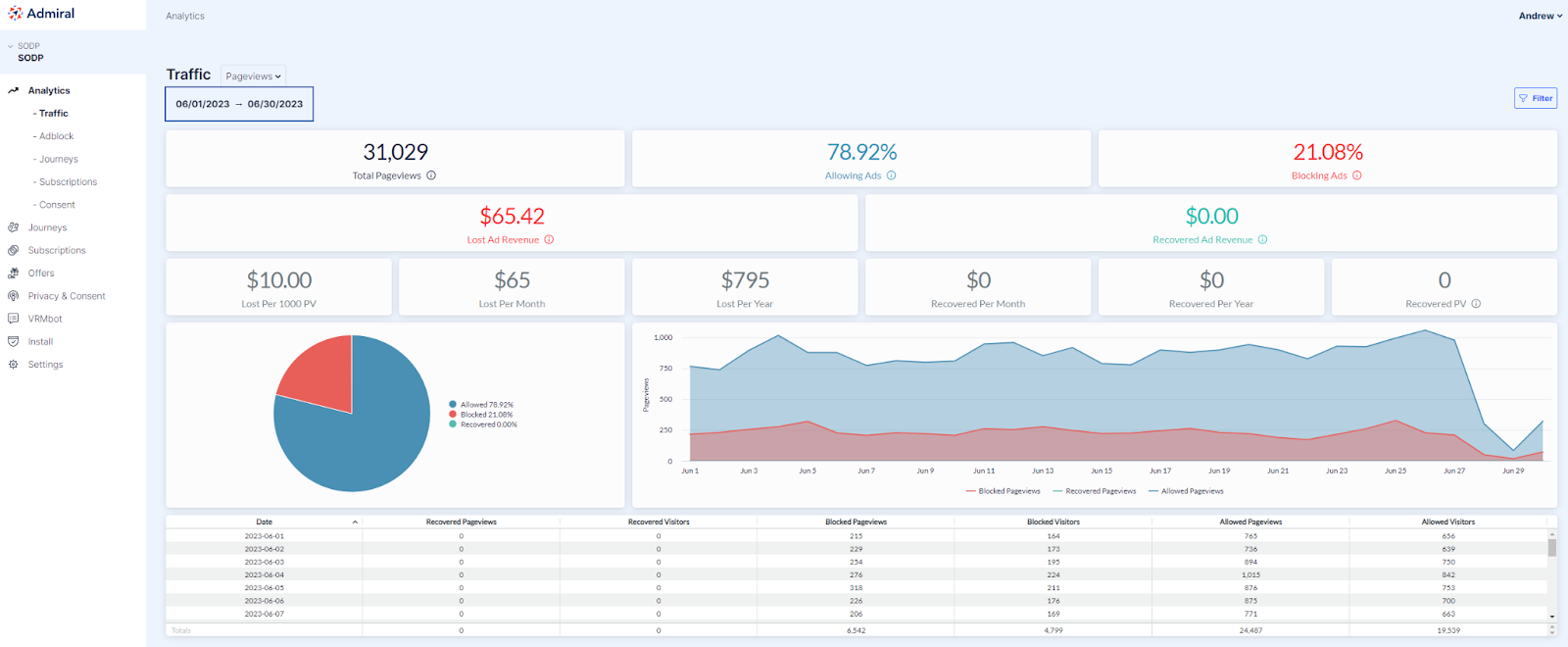Click the 318 Blocked Pageviews cell
This screenshot has width=1568, height=647.
857,588
